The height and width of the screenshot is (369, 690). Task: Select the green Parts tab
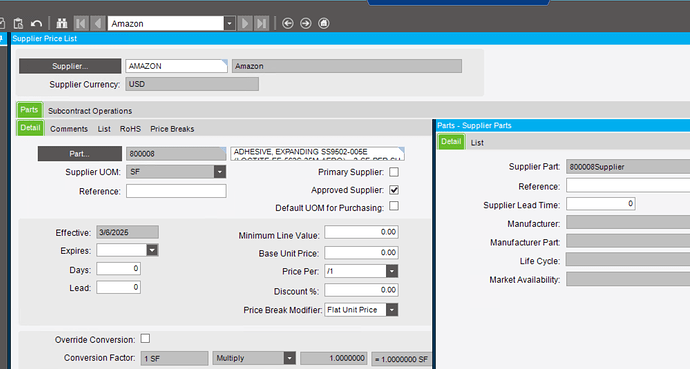29,110
